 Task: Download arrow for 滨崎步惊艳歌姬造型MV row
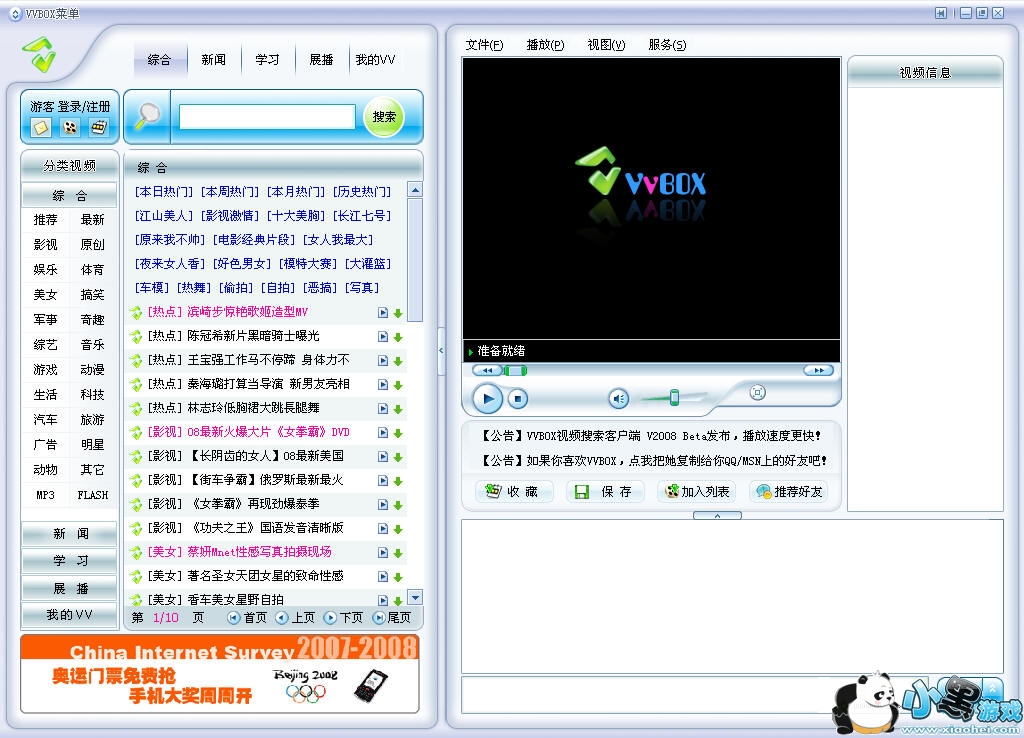398,313
